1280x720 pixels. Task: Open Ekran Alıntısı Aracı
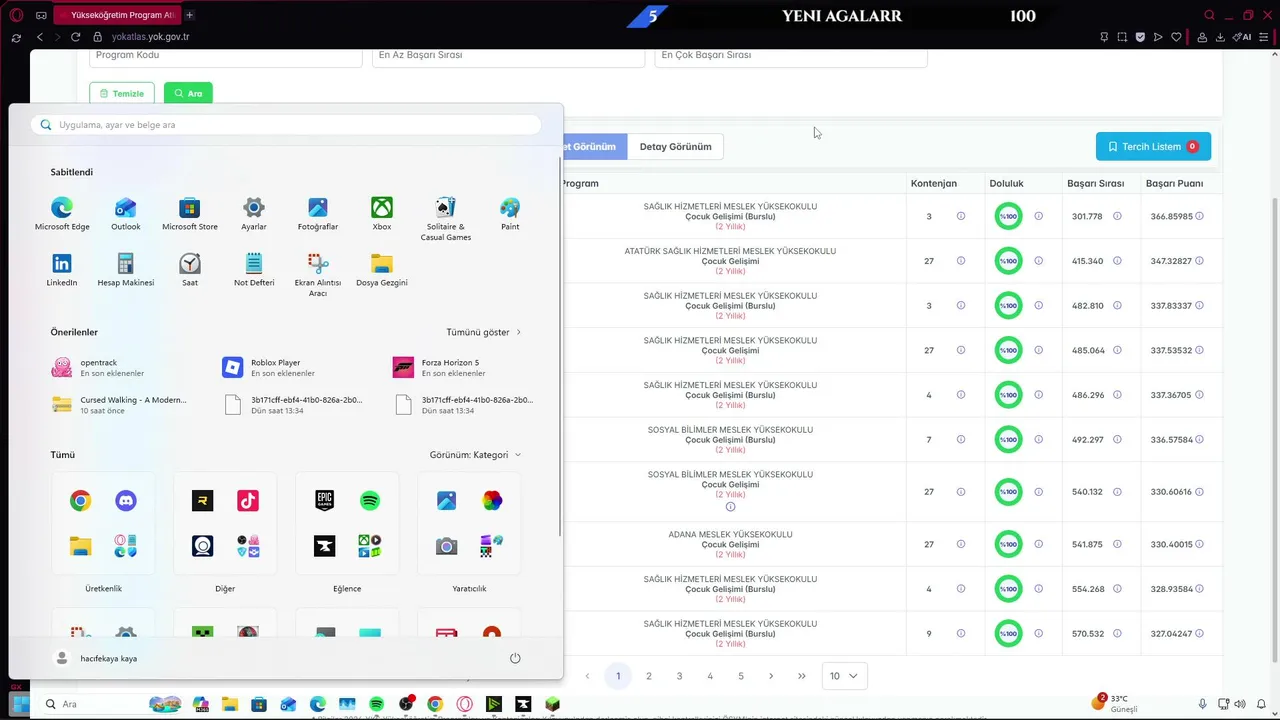point(318,275)
